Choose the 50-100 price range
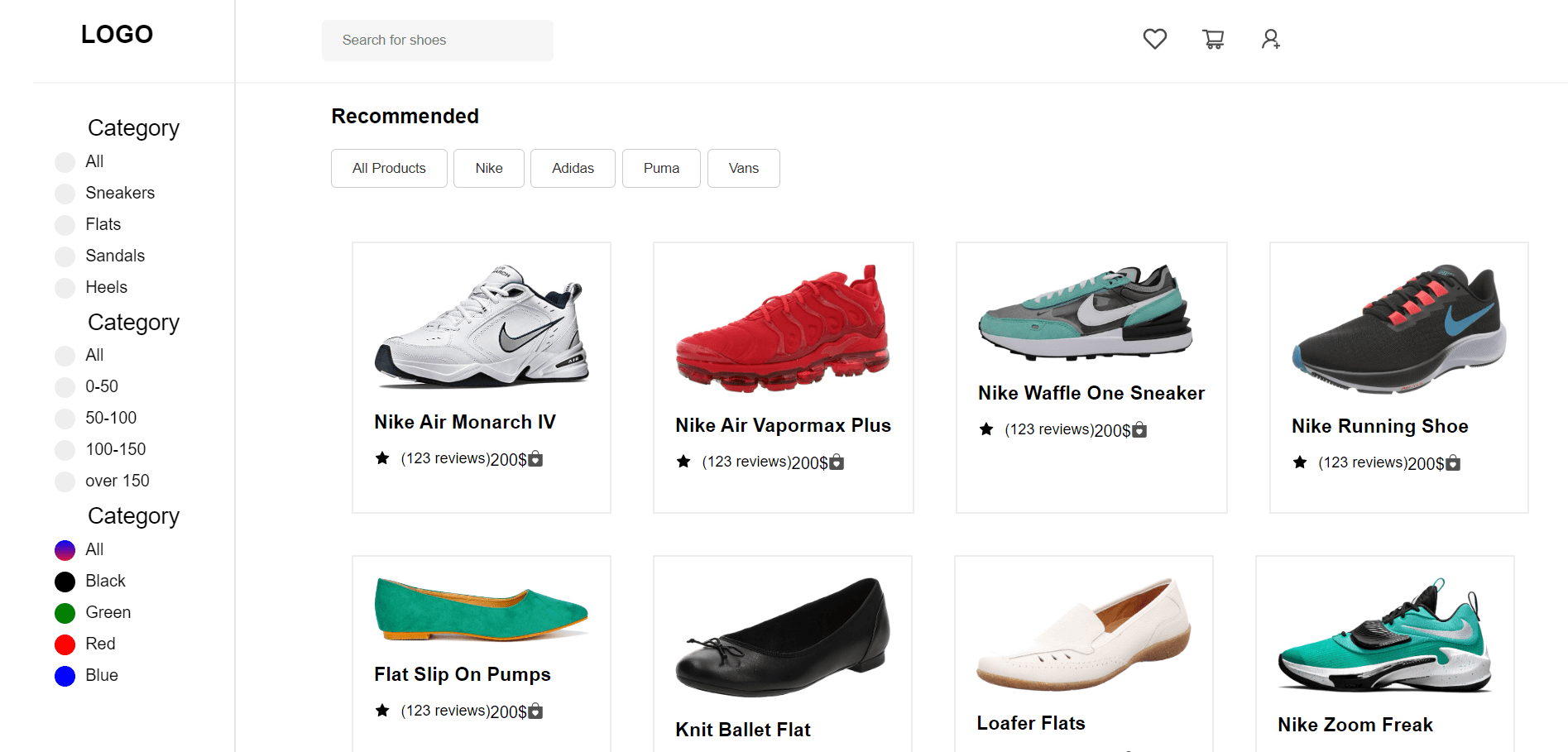Image resolution: width=1568 pixels, height=752 pixels. coord(65,419)
